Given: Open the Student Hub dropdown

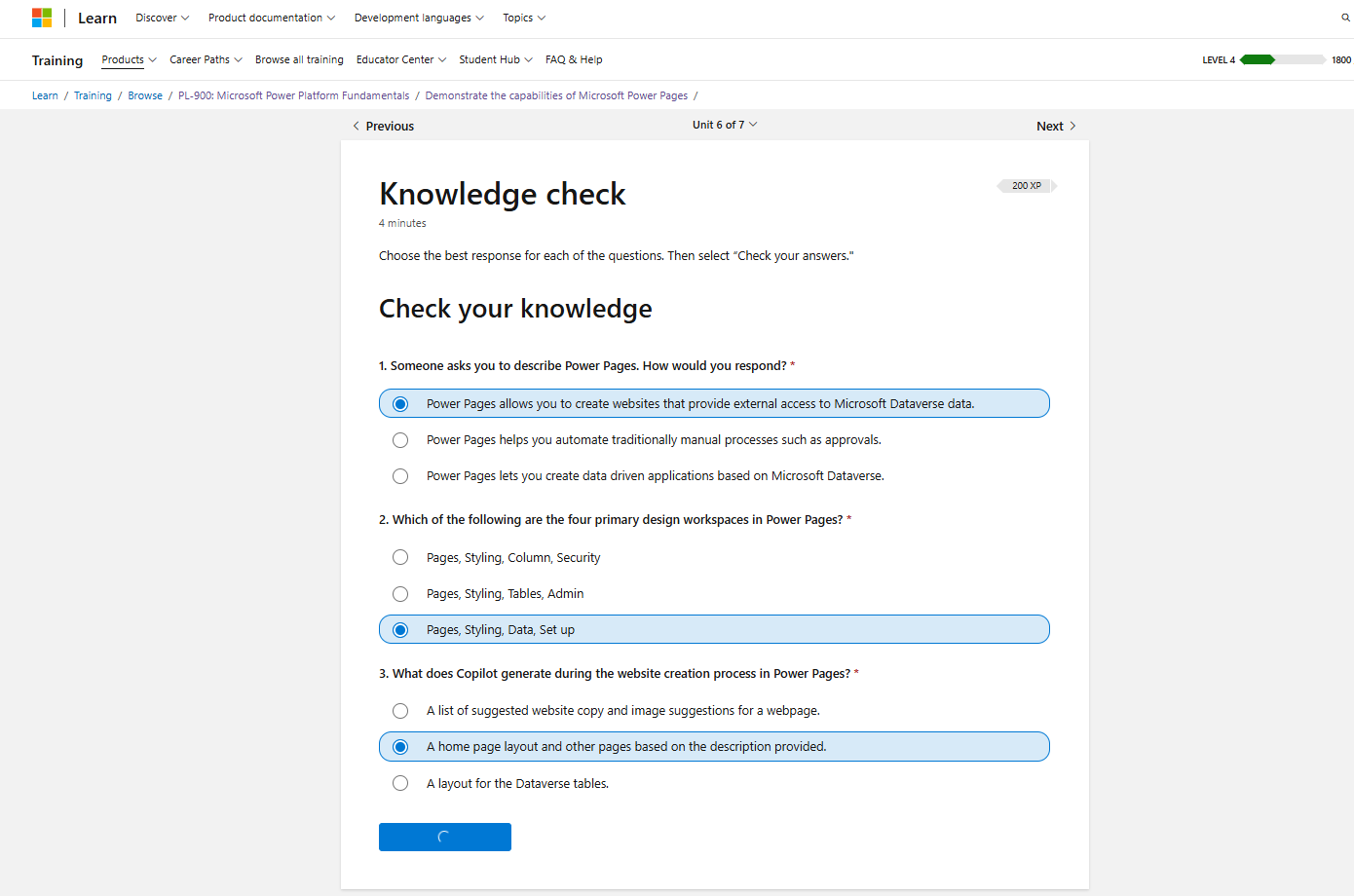Looking at the screenshot, I should point(496,59).
